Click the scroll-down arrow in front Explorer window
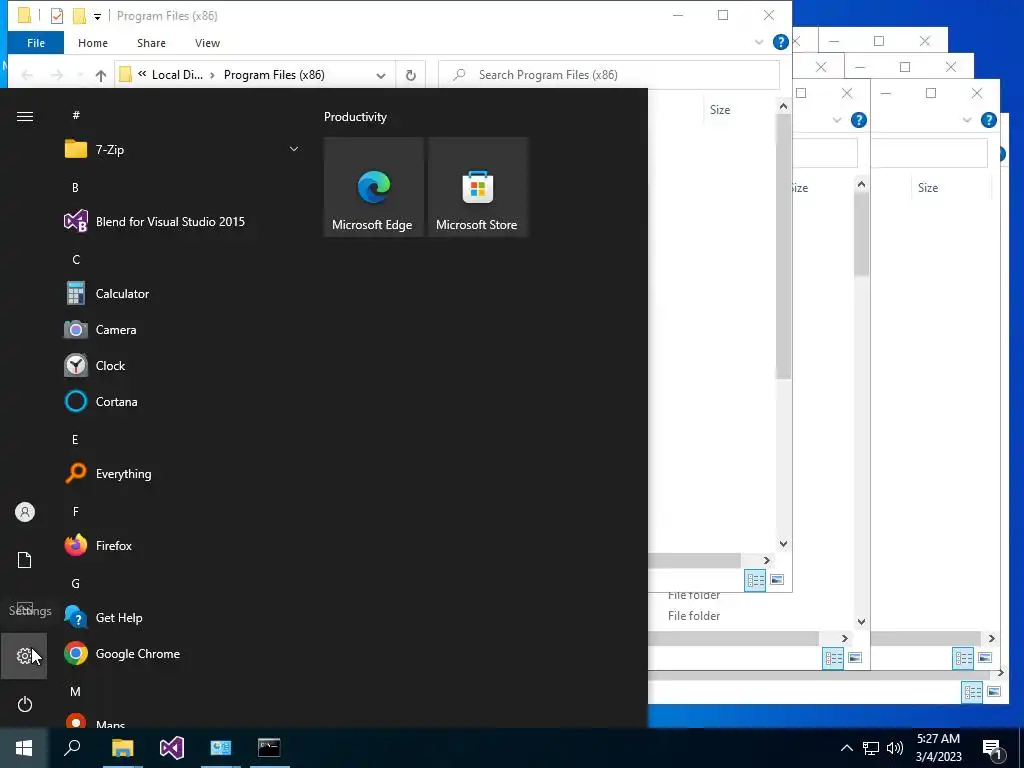 [784, 543]
